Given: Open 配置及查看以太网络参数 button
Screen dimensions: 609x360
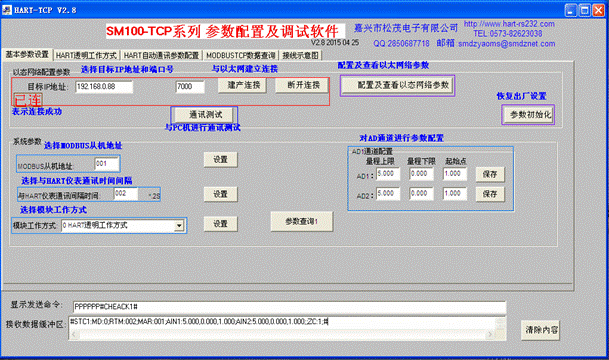Looking at the screenshot, I should (398, 85).
